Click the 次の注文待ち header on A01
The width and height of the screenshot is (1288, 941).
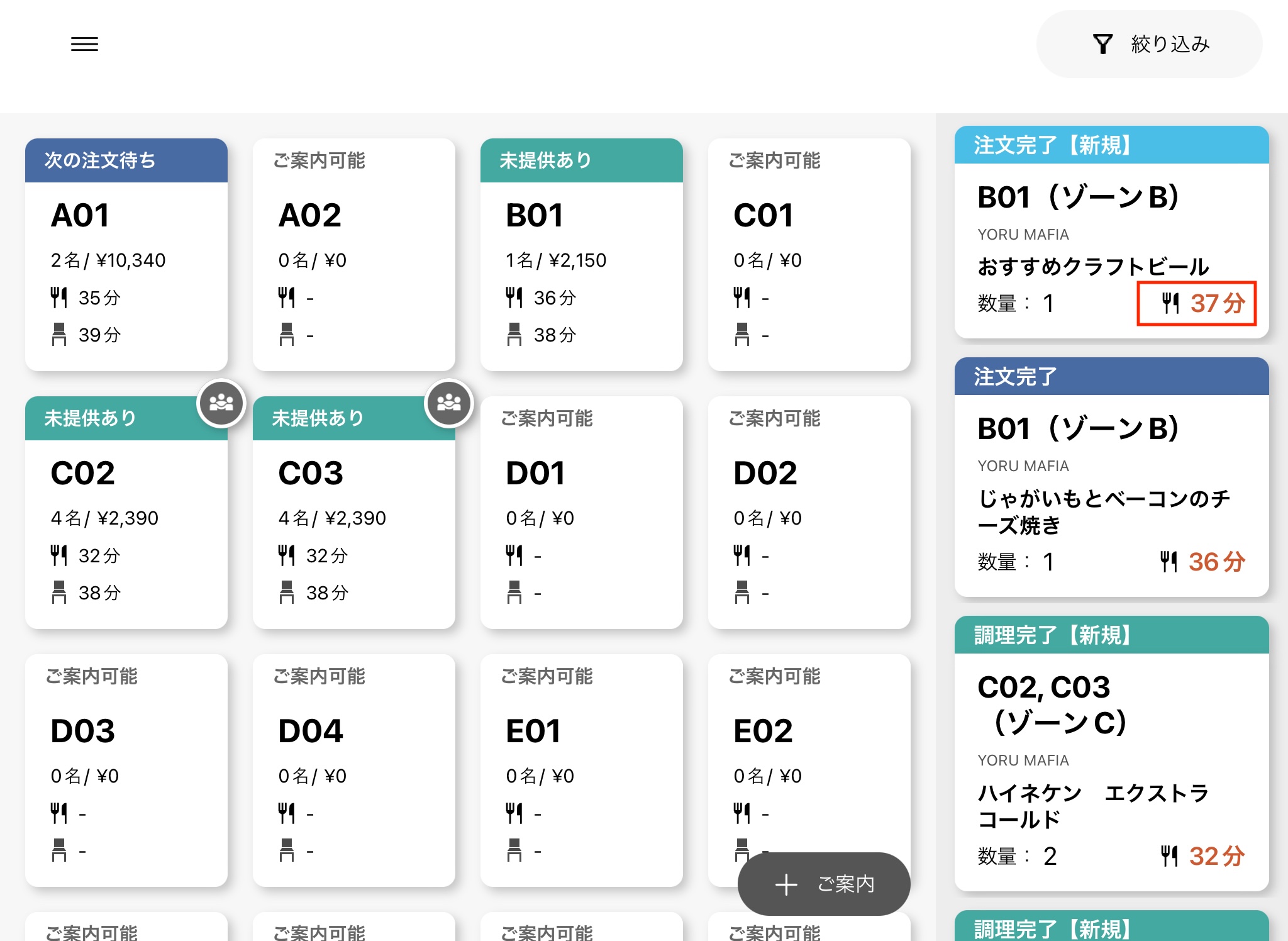pos(126,160)
